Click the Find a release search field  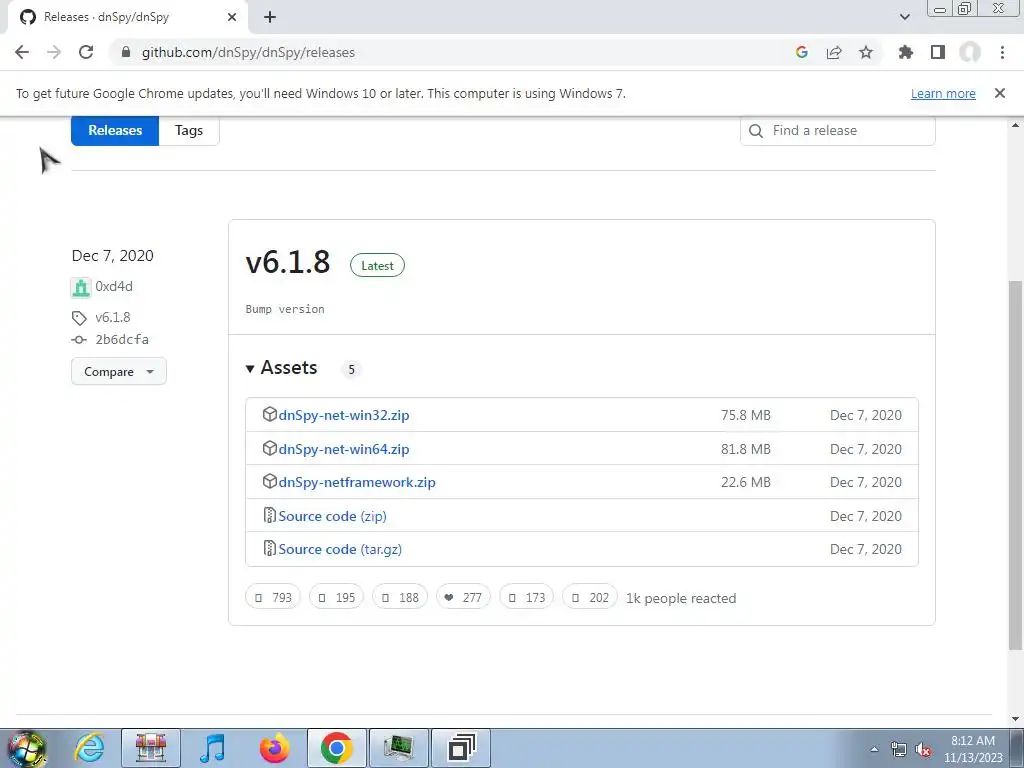838,131
